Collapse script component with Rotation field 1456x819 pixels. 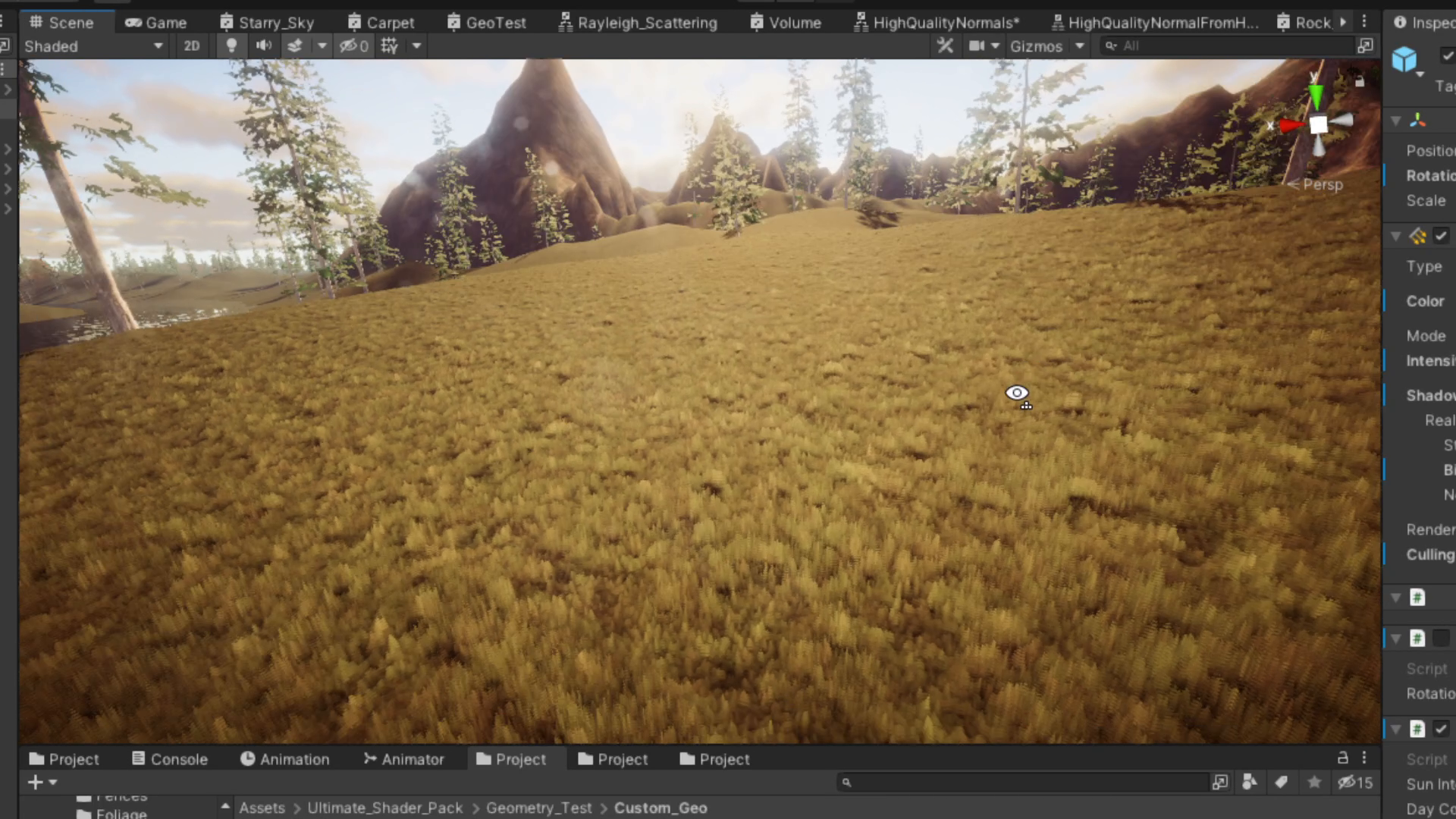(1395, 639)
